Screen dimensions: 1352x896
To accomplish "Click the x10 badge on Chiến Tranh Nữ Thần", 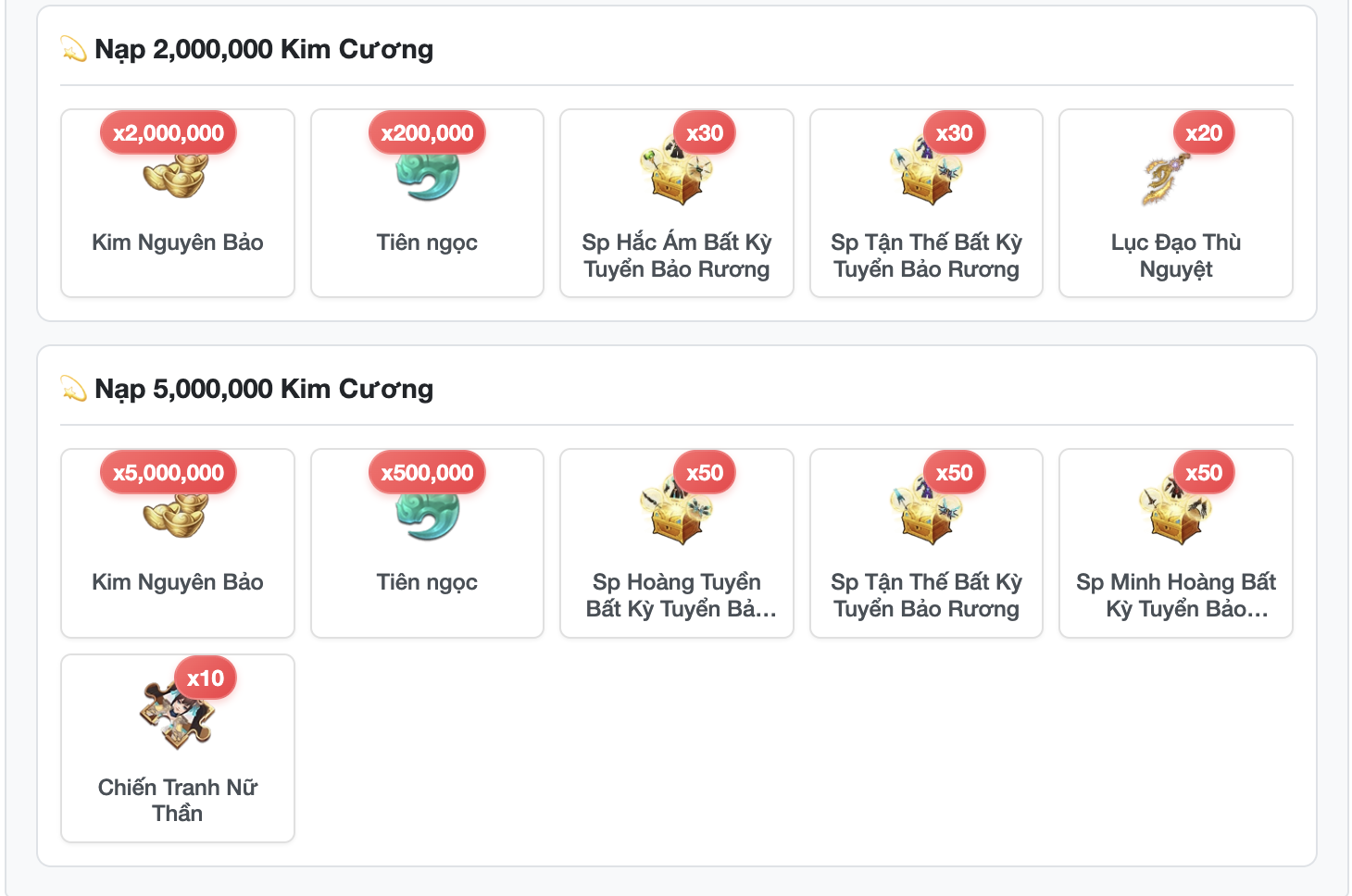I will pyautogui.click(x=206, y=678).
